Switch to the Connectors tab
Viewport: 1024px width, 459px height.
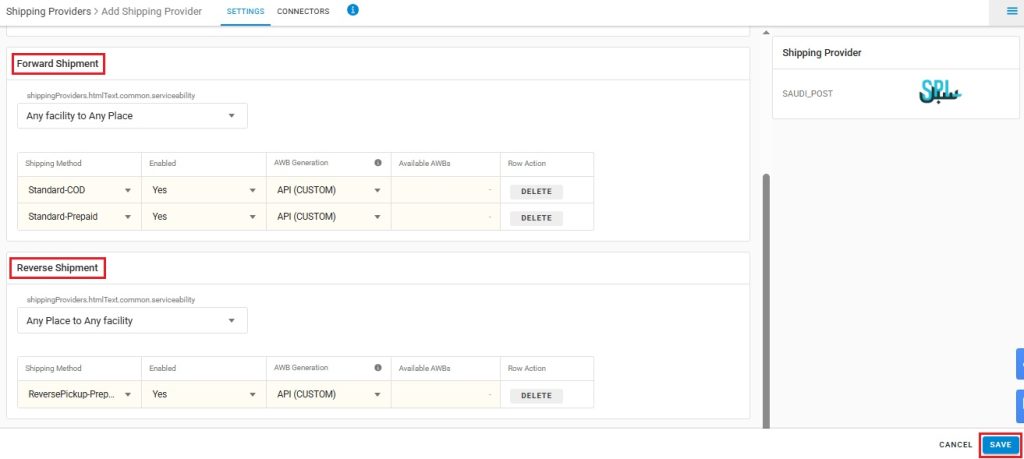(x=303, y=11)
